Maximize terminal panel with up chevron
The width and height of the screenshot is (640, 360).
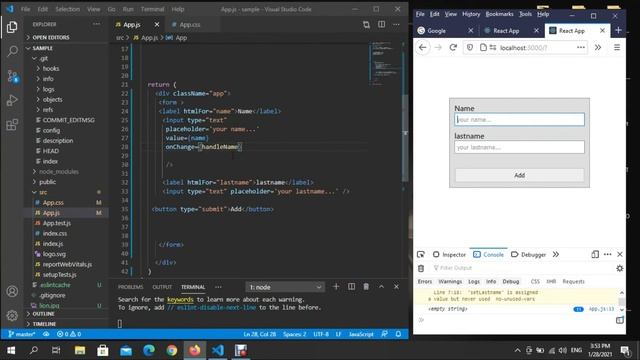tap(381, 287)
